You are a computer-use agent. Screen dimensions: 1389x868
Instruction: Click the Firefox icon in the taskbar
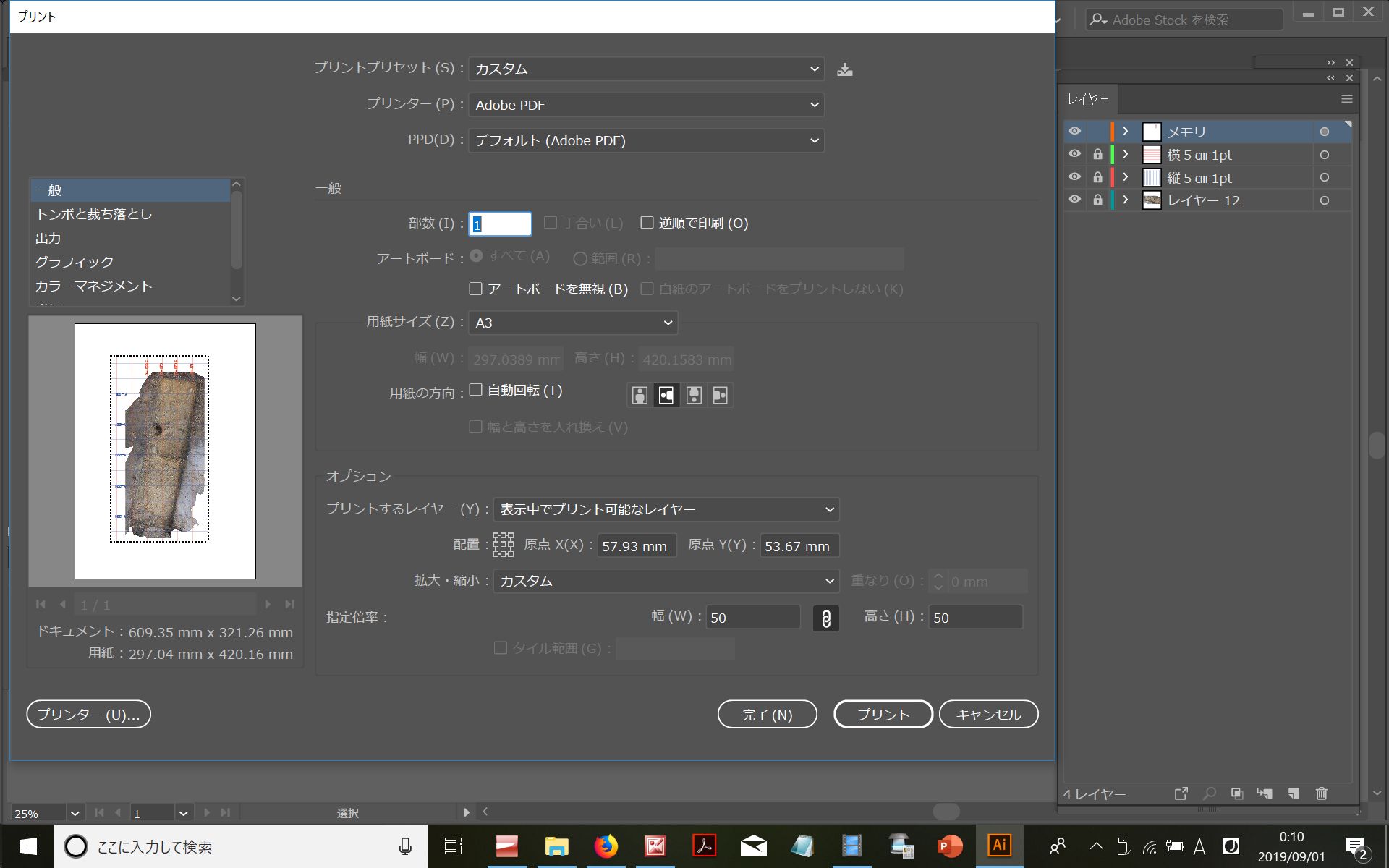(x=606, y=846)
